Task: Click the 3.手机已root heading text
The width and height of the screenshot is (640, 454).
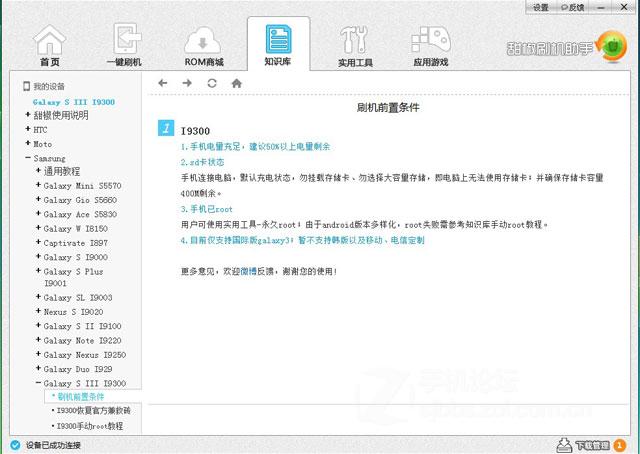Action: [207, 209]
